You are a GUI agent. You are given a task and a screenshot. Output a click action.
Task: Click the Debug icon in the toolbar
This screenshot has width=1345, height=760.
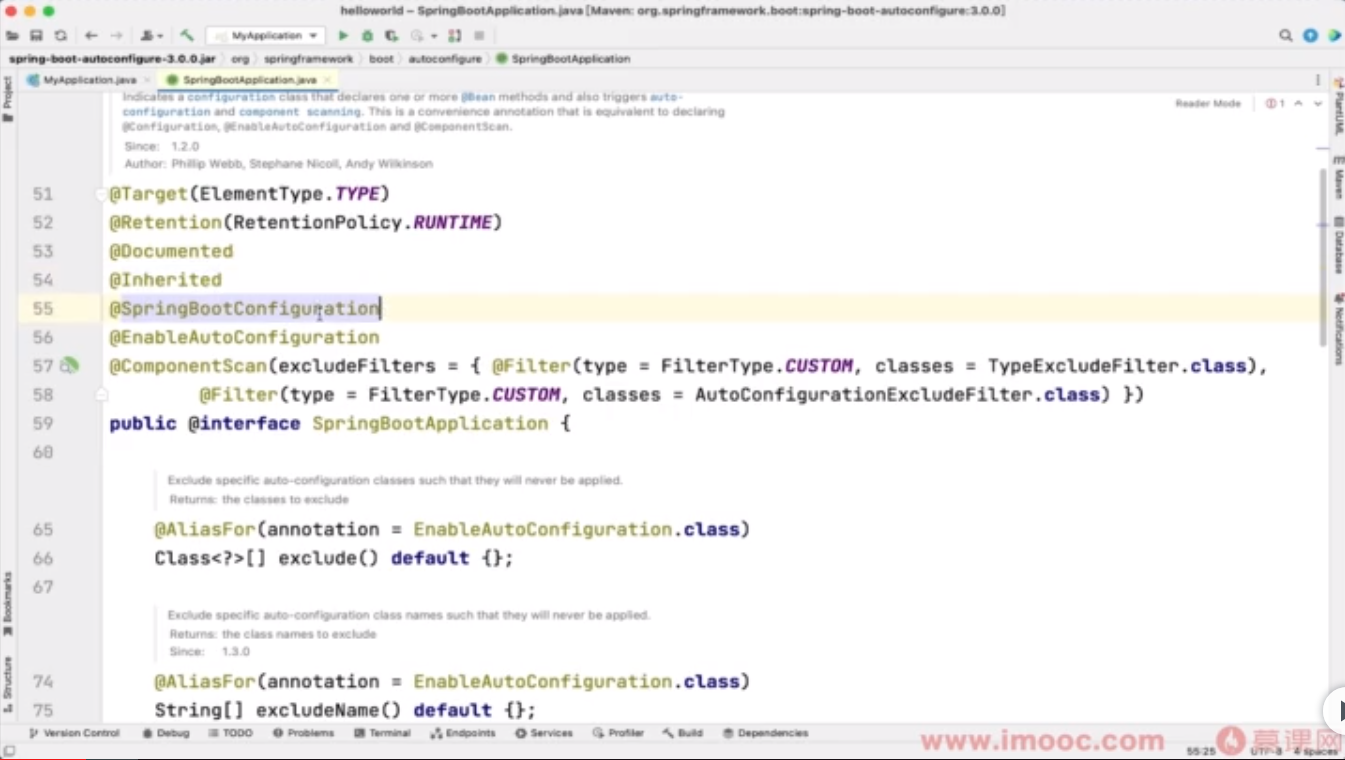(x=366, y=35)
